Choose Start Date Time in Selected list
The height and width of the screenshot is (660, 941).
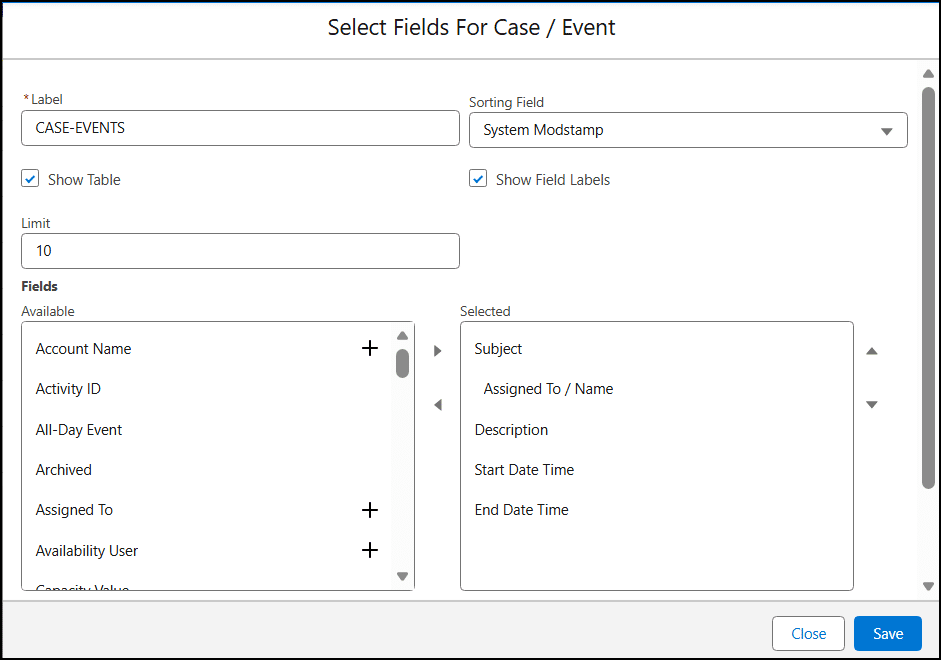[x=524, y=470]
